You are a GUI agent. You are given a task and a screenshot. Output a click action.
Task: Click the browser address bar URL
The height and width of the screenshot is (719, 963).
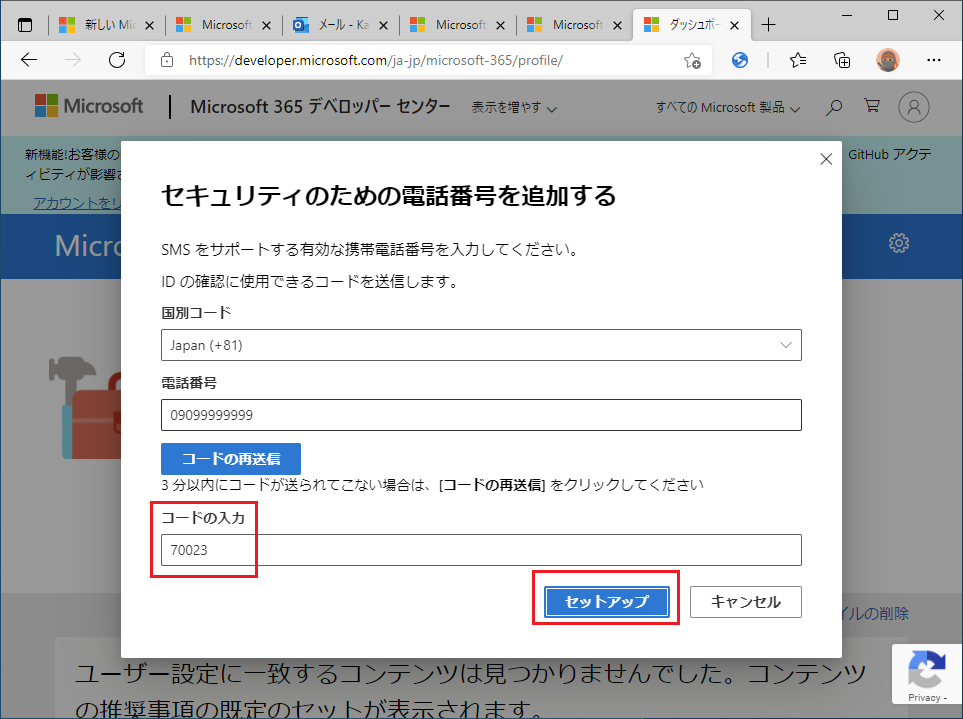pos(375,60)
